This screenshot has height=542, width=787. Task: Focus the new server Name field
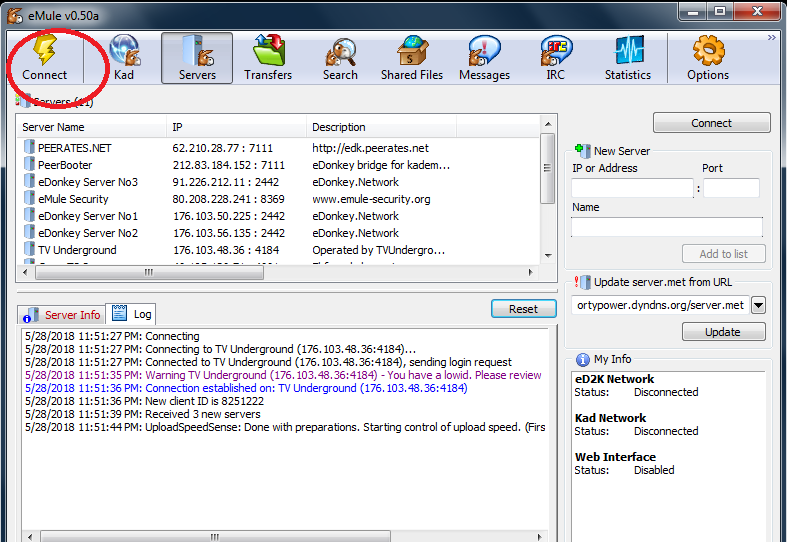tap(667, 227)
